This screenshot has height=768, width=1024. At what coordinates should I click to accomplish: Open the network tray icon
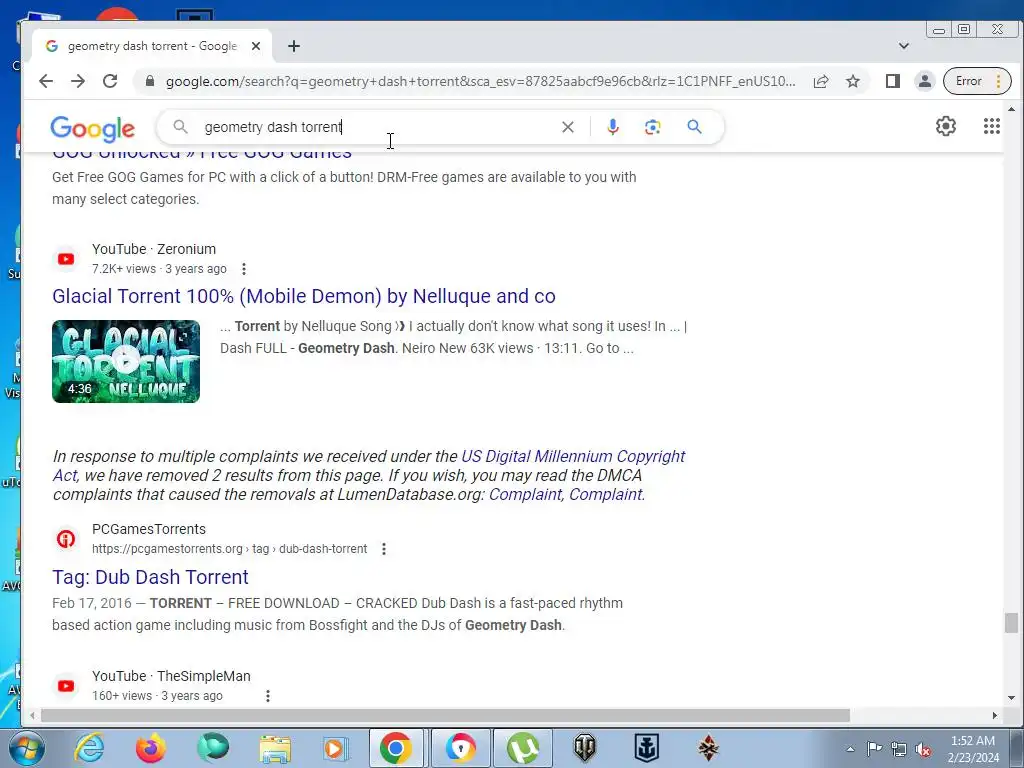pyautogui.click(x=899, y=749)
